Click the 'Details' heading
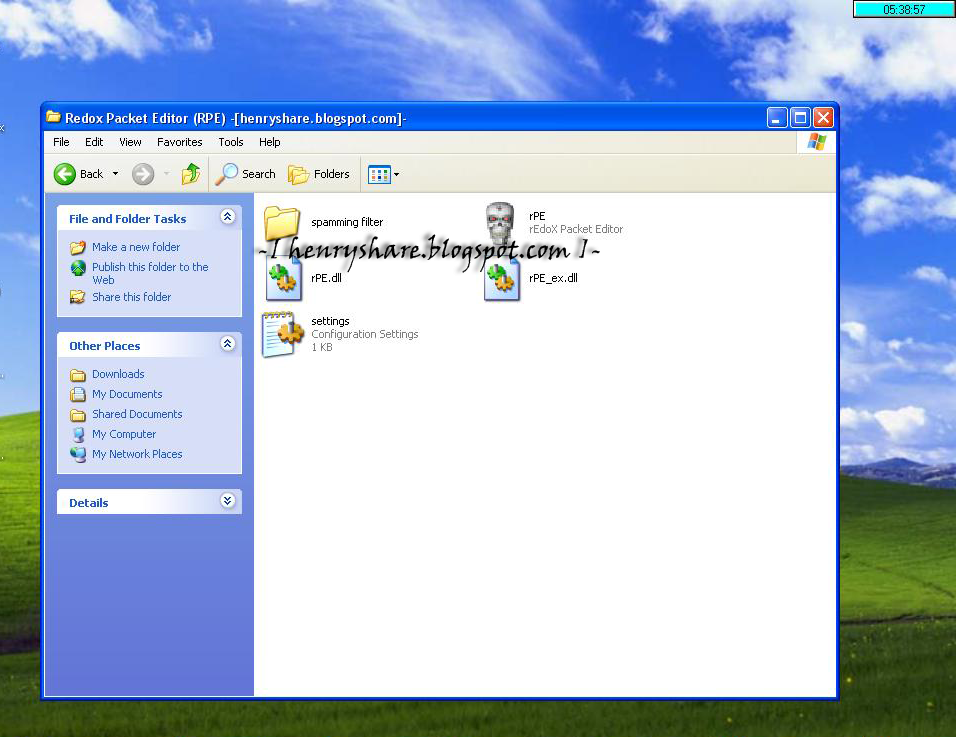 [x=88, y=503]
